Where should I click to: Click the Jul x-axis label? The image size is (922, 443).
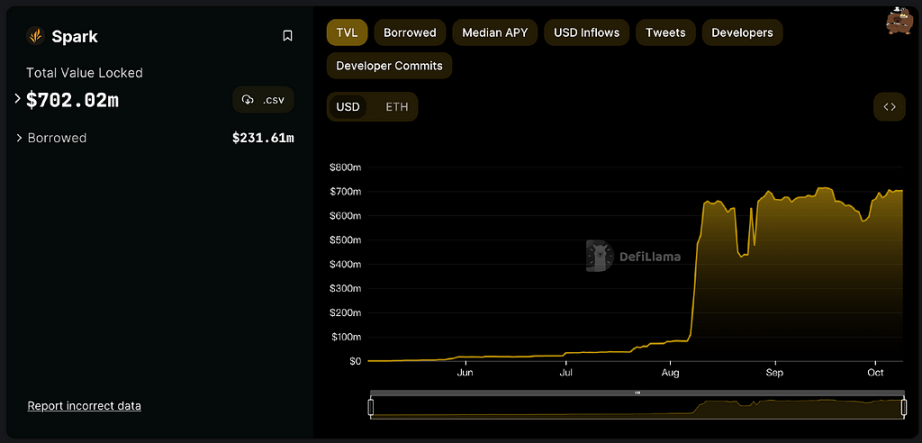(566, 372)
